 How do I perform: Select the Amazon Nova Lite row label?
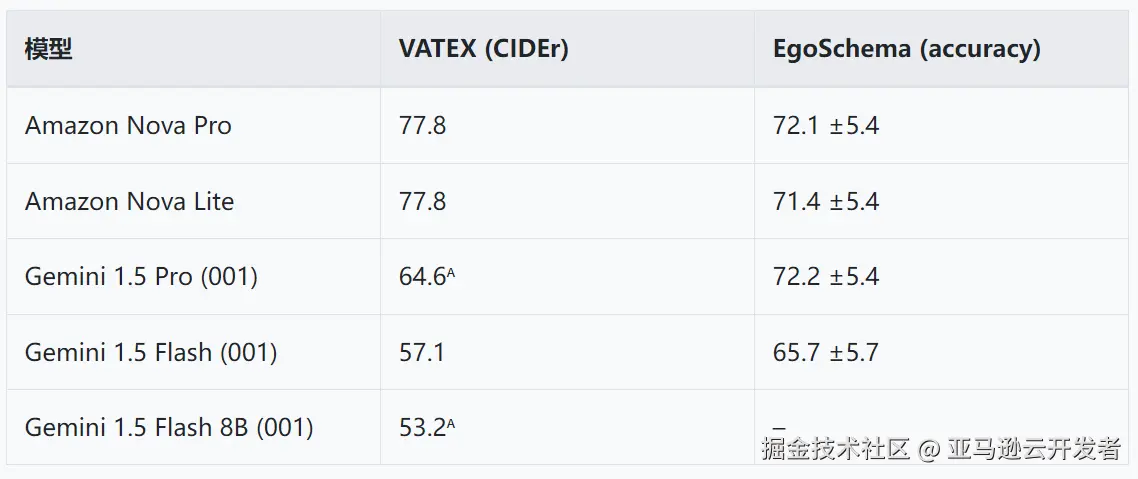pyautogui.click(x=129, y=201)
